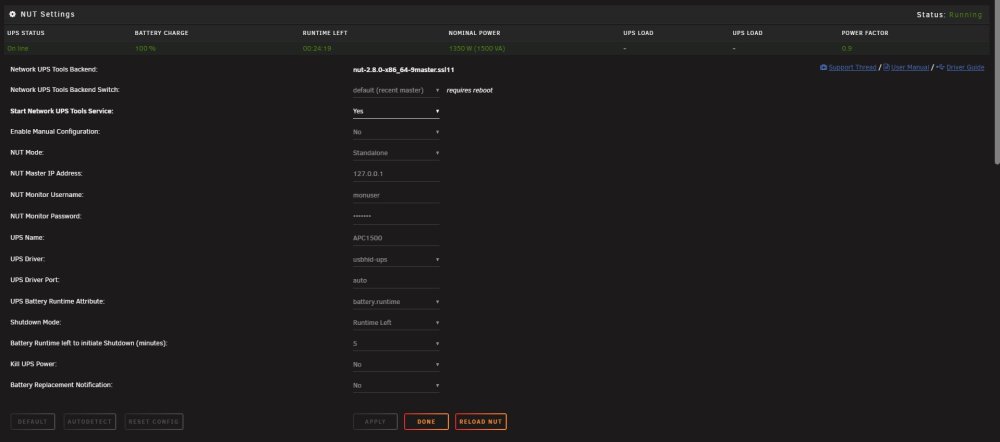Open the Shutdown Mode dropdown
This screenshot has width=1000, height=442.
[x=396, y=323]
